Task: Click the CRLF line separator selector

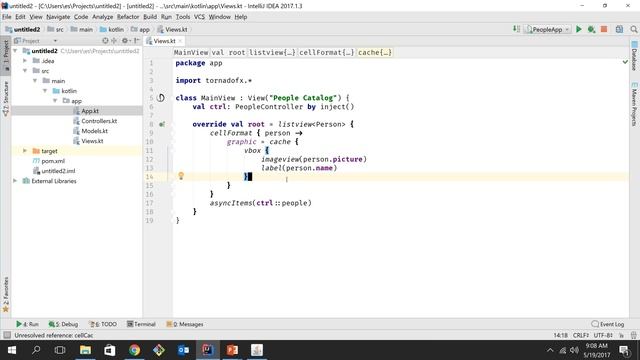Action: click(x=581, y=335)
